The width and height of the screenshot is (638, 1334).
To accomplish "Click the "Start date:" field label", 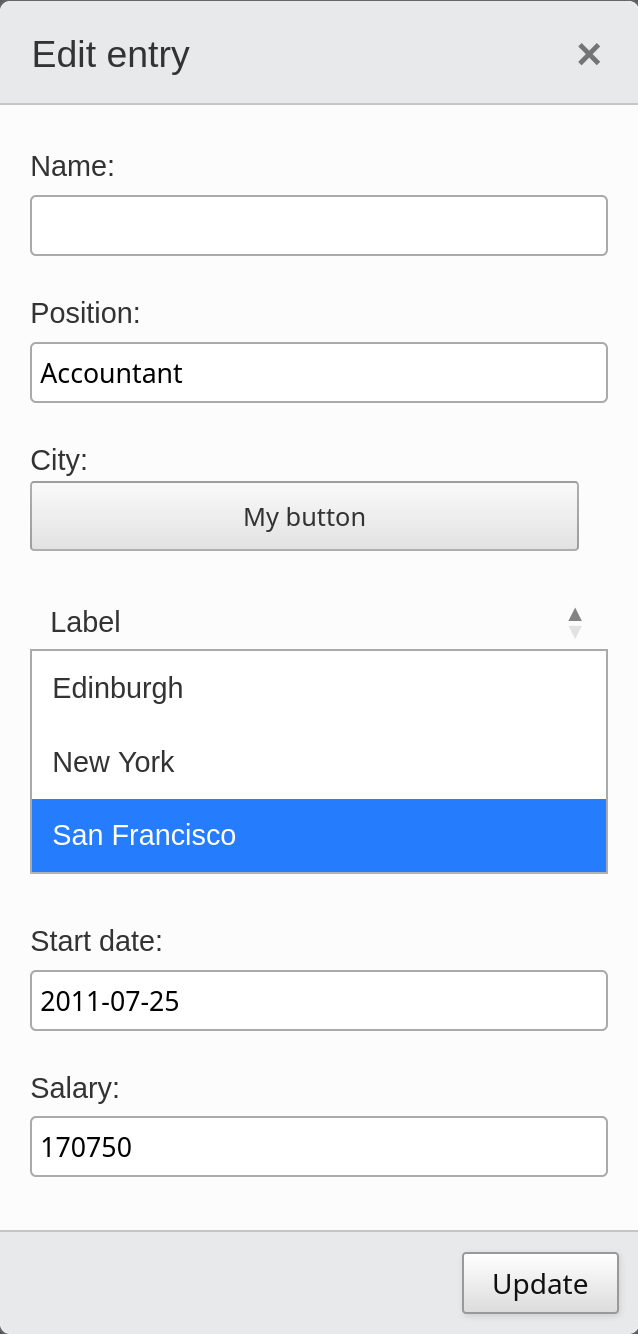I will [x=97, y=941].
